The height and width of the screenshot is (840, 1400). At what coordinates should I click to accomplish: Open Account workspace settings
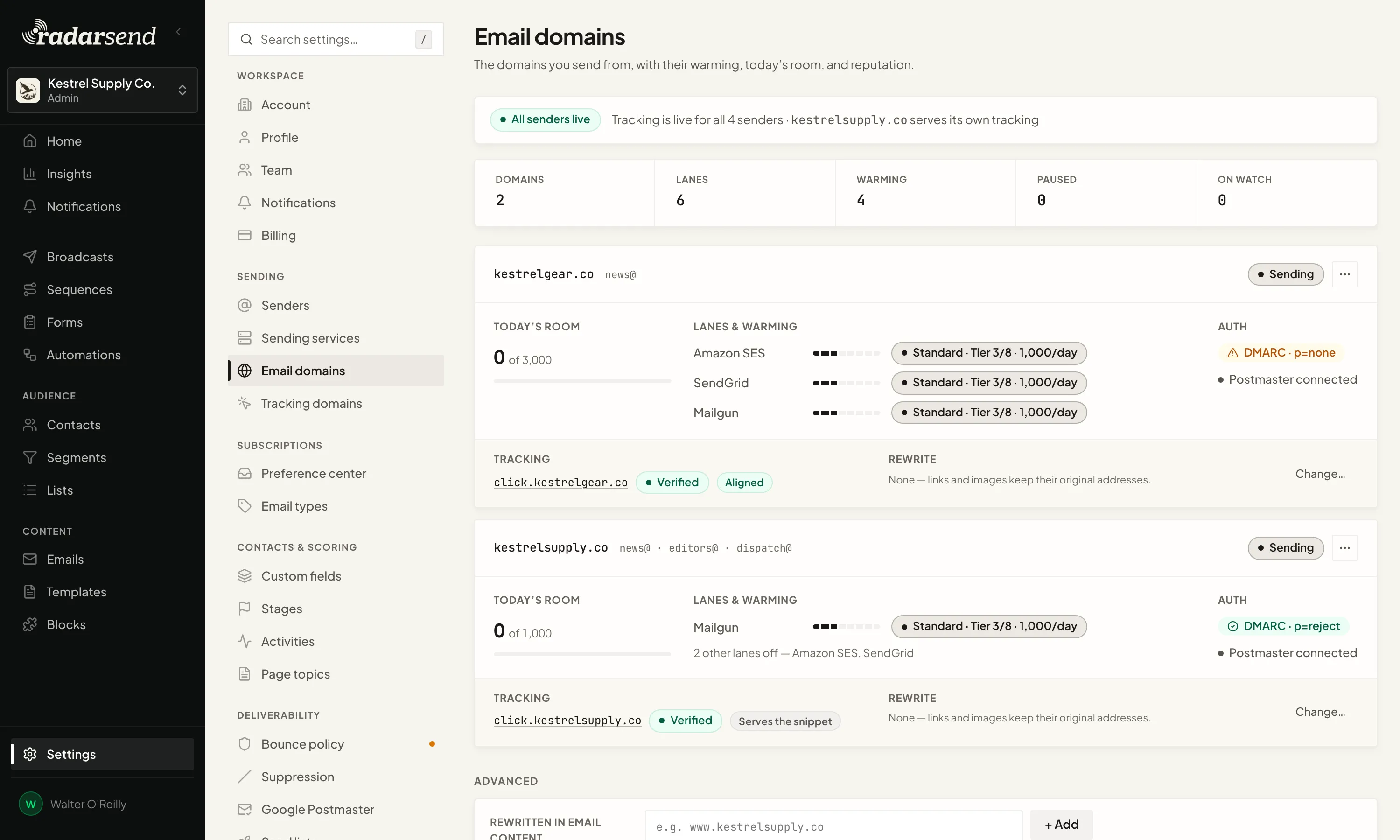coord(336,105)
